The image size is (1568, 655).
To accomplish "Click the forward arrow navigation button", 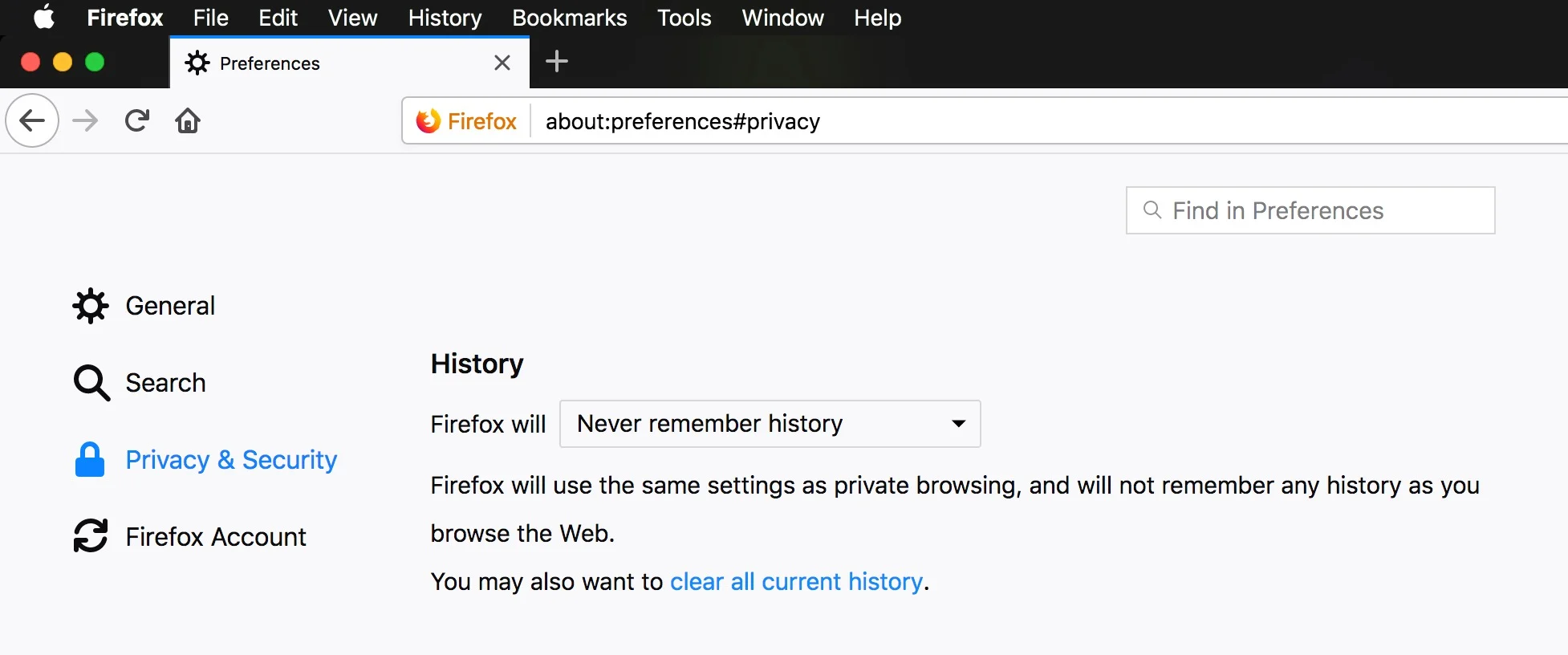I will [x=85, y=121].
